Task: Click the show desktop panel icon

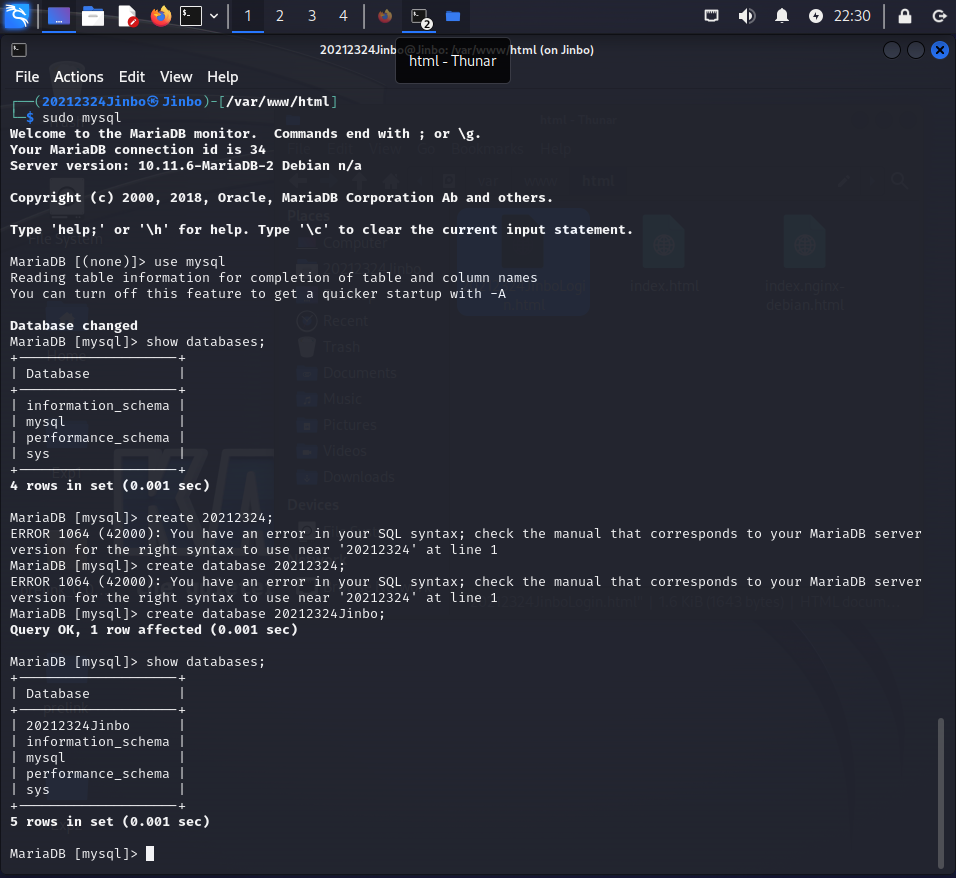Action: coord(59,16)
